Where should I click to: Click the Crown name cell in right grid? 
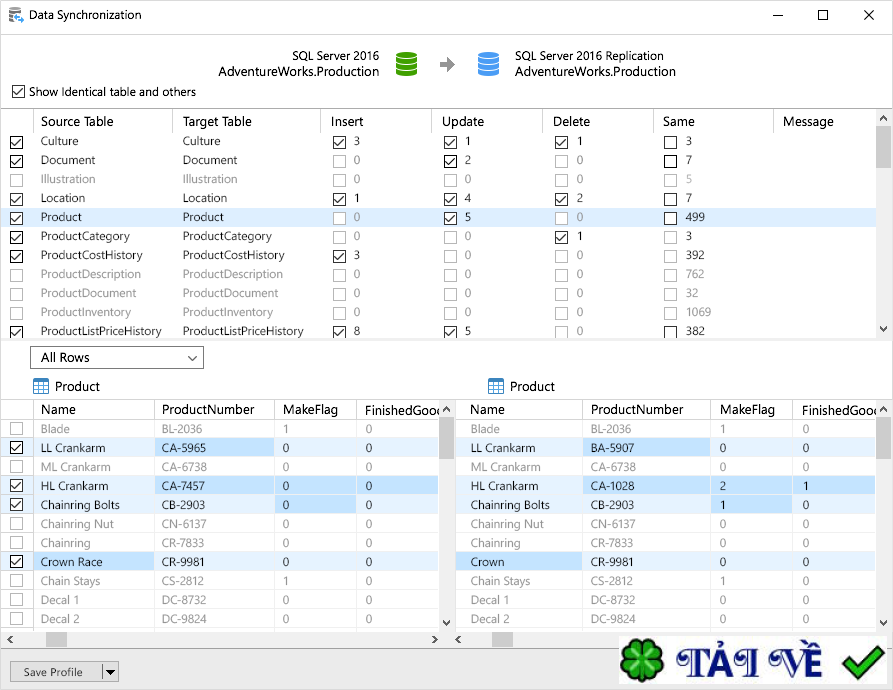click(519, 562)
